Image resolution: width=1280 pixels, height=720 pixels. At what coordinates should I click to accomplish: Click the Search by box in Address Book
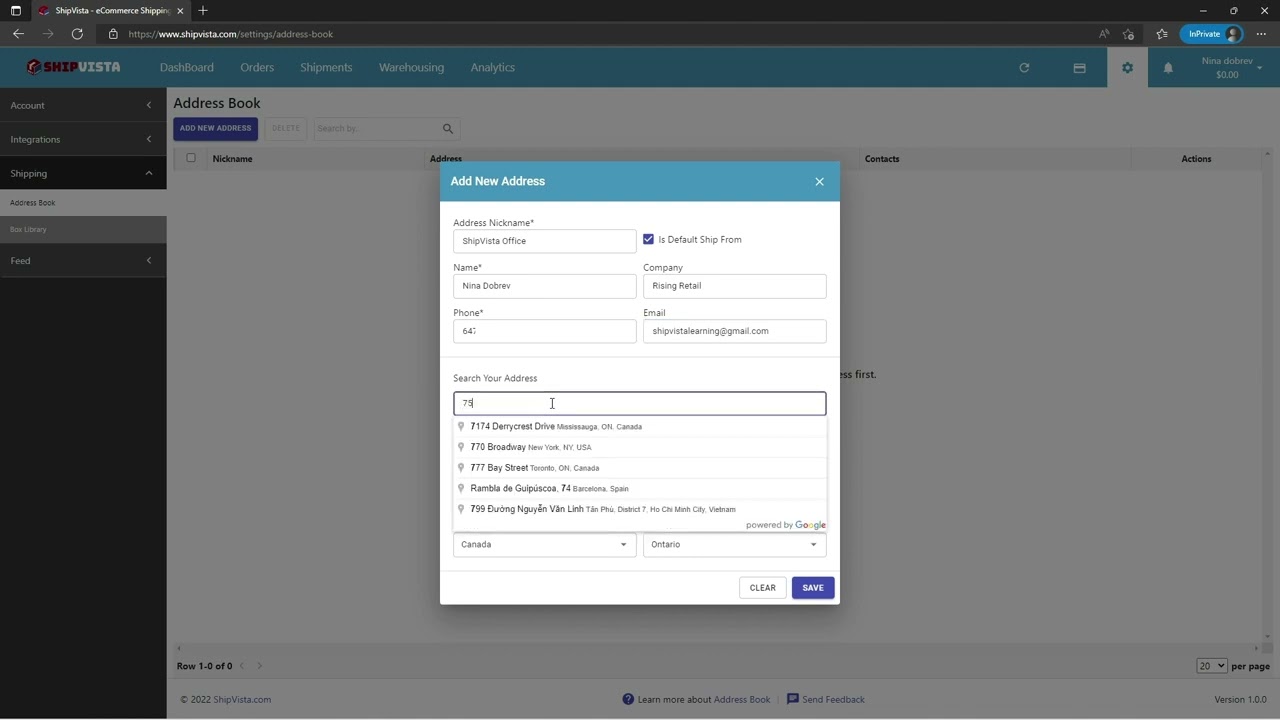tap(377, 128)
